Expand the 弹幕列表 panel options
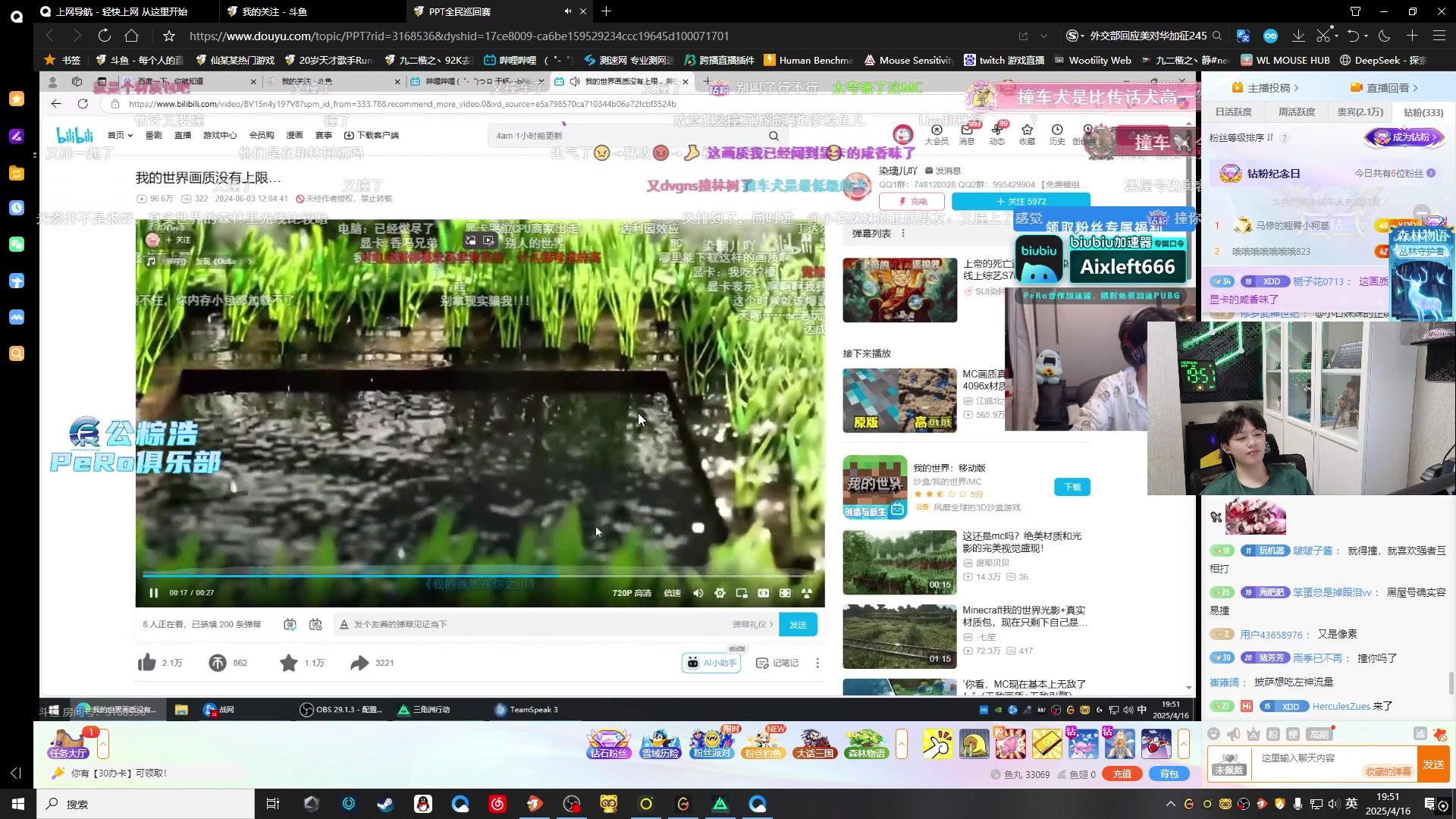1456x819 pixels. coord(902,234)
